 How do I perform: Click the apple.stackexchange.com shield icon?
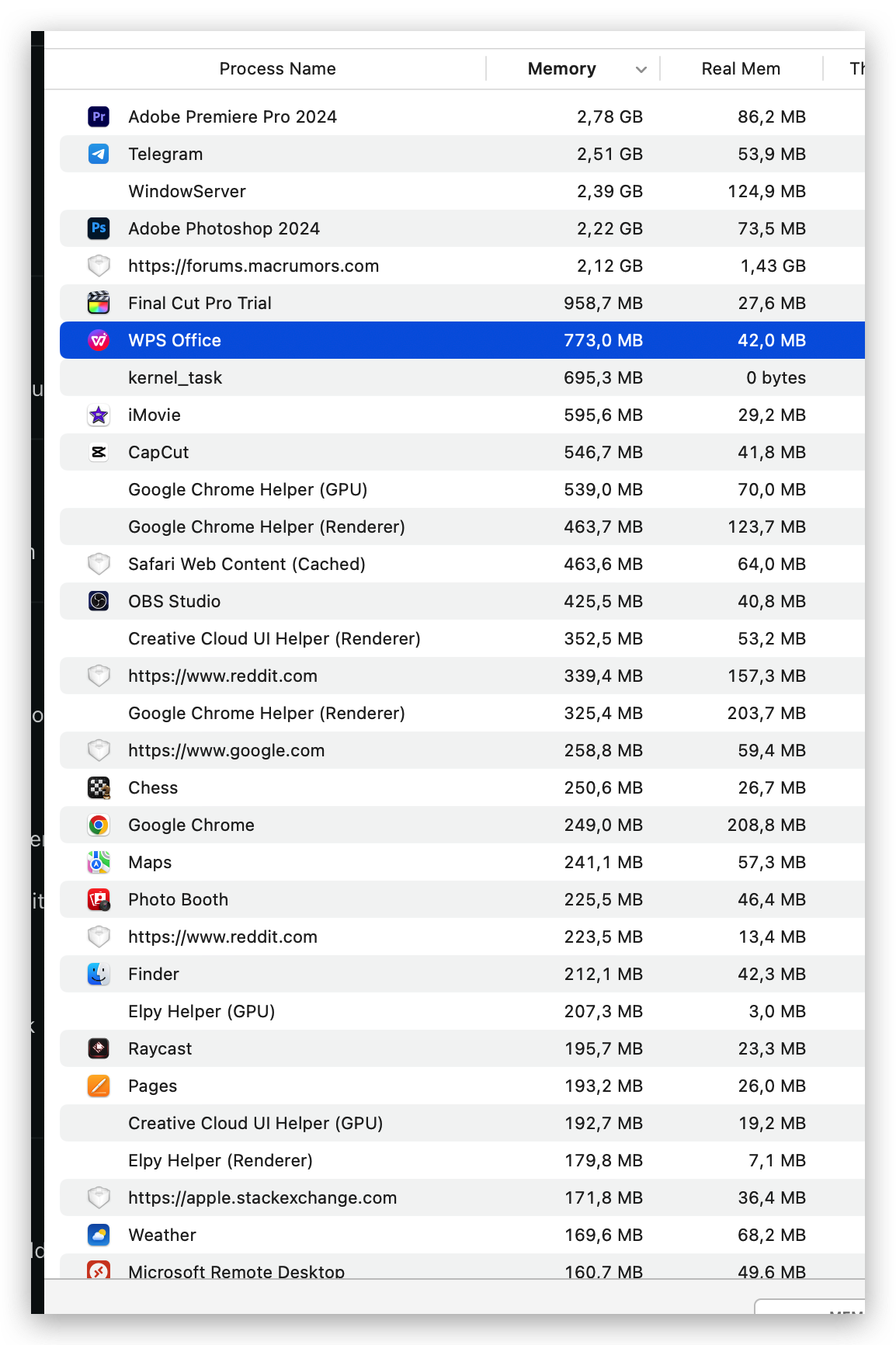99,1197
